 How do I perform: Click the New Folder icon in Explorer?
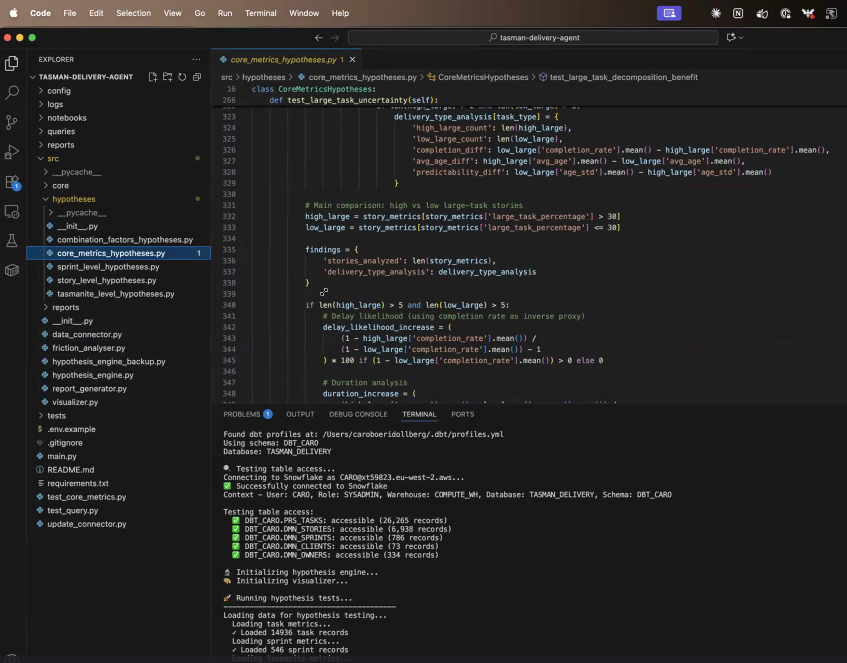tap(167, 77)
